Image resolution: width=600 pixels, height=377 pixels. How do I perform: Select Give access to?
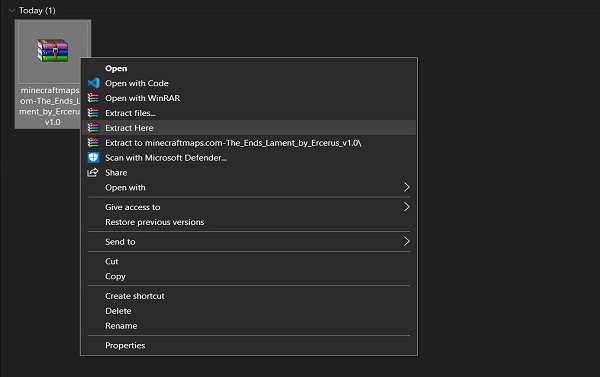pyautogui.click(x=249, y=207)
